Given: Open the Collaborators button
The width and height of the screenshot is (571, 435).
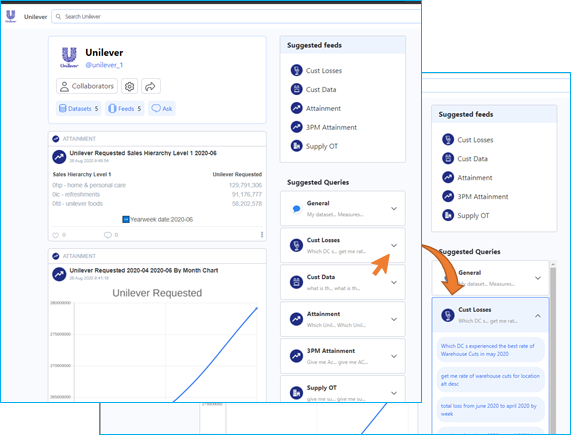Looking at the screenshot, I should (x=87, y=86).
